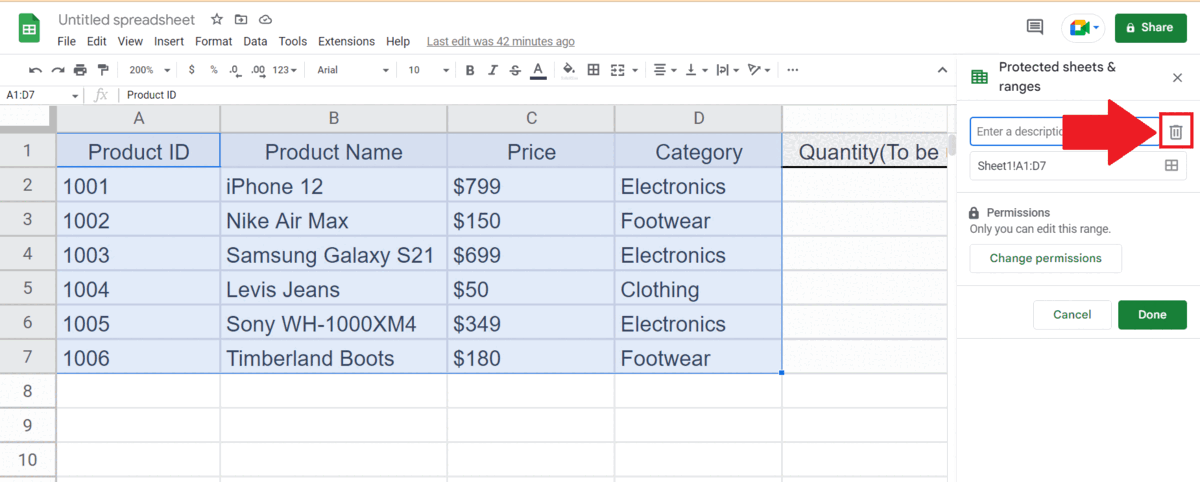Open the Tools menu
Image resolution: width=1200 pixels, height=482 pixels.
point(293,41)
